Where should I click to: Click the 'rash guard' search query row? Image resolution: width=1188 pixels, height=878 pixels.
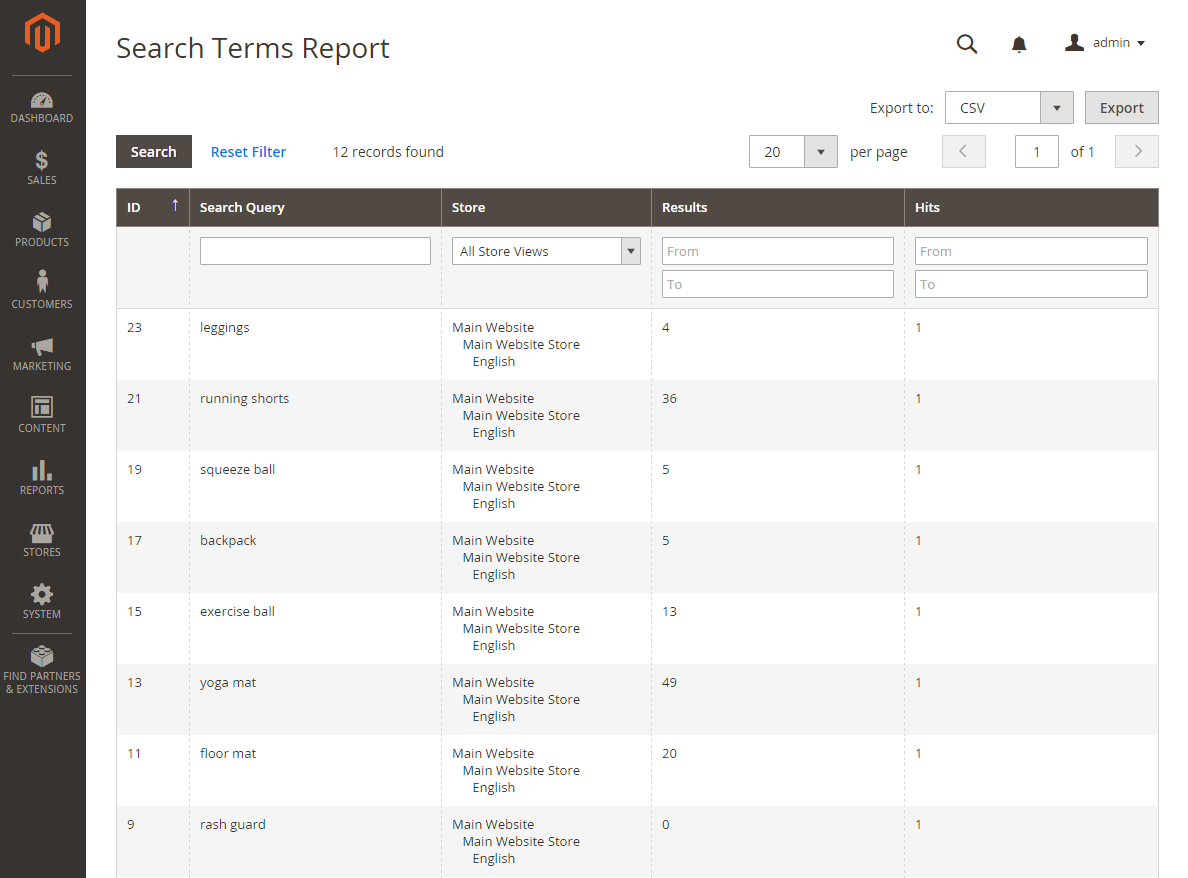637,842
